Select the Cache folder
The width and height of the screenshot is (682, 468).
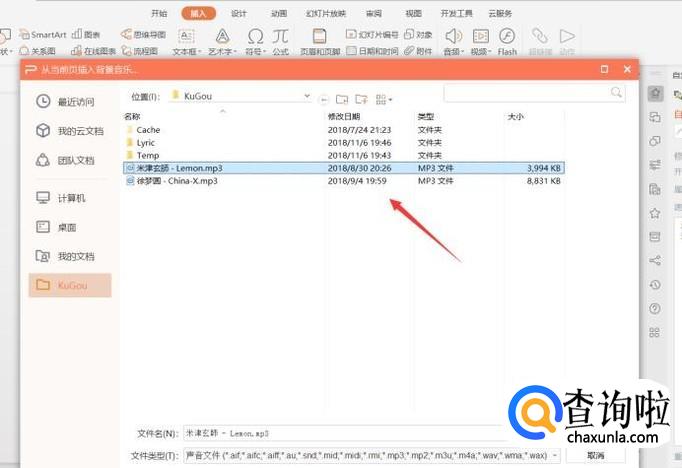click(344, 130)
